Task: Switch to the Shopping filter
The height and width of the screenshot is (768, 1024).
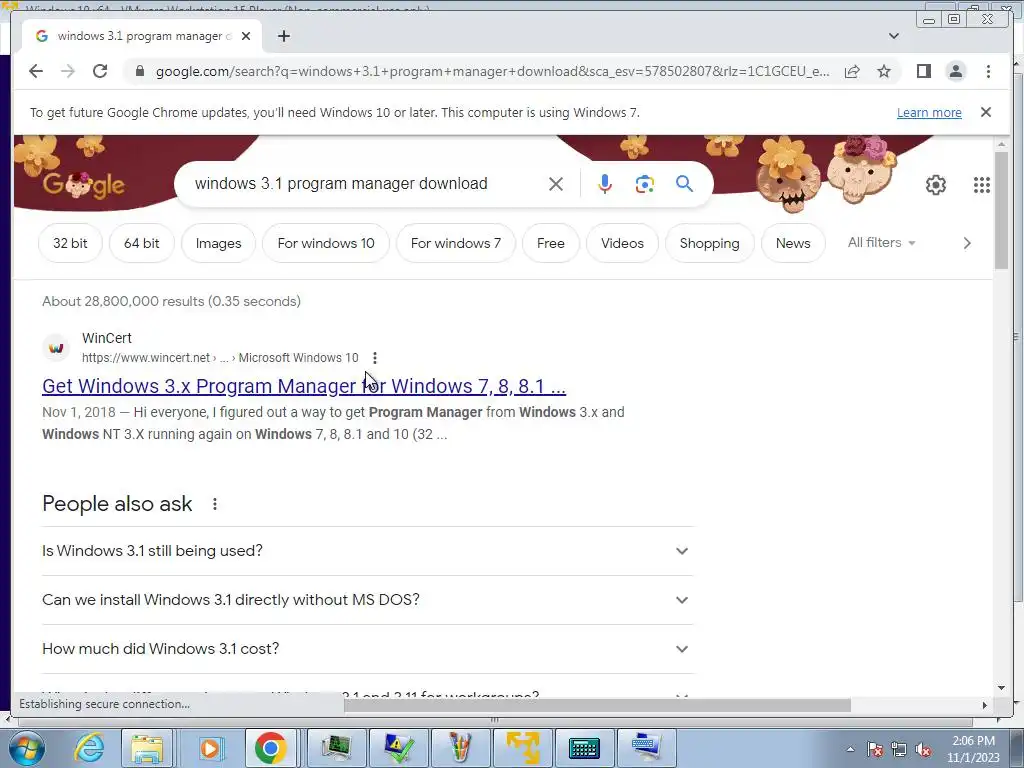Action: [x=709, y=243]
